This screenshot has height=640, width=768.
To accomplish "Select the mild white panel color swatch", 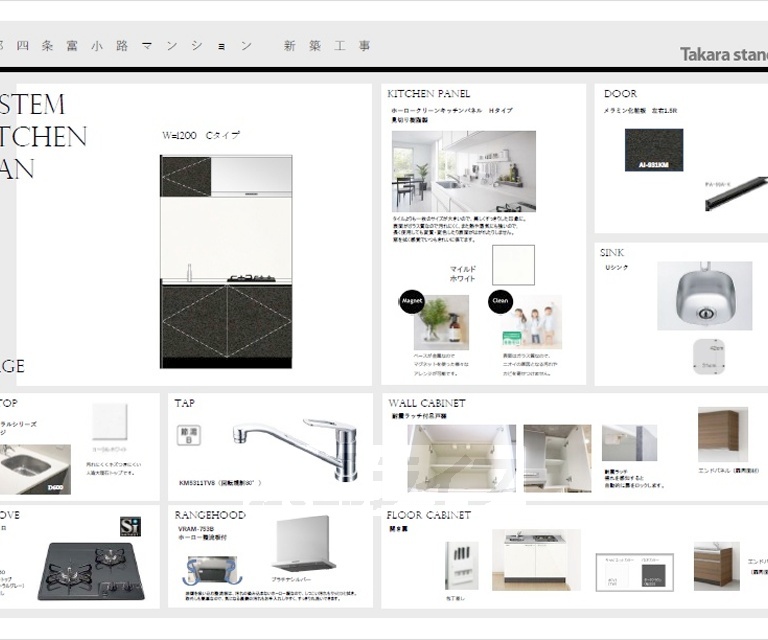I will 513,265.
